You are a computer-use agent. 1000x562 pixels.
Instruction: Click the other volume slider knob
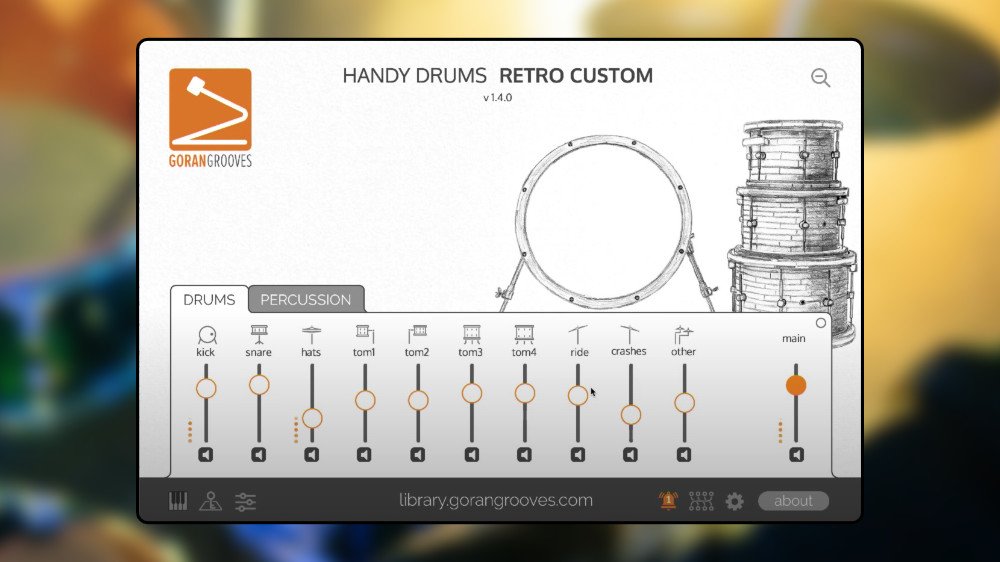point(684,403)
